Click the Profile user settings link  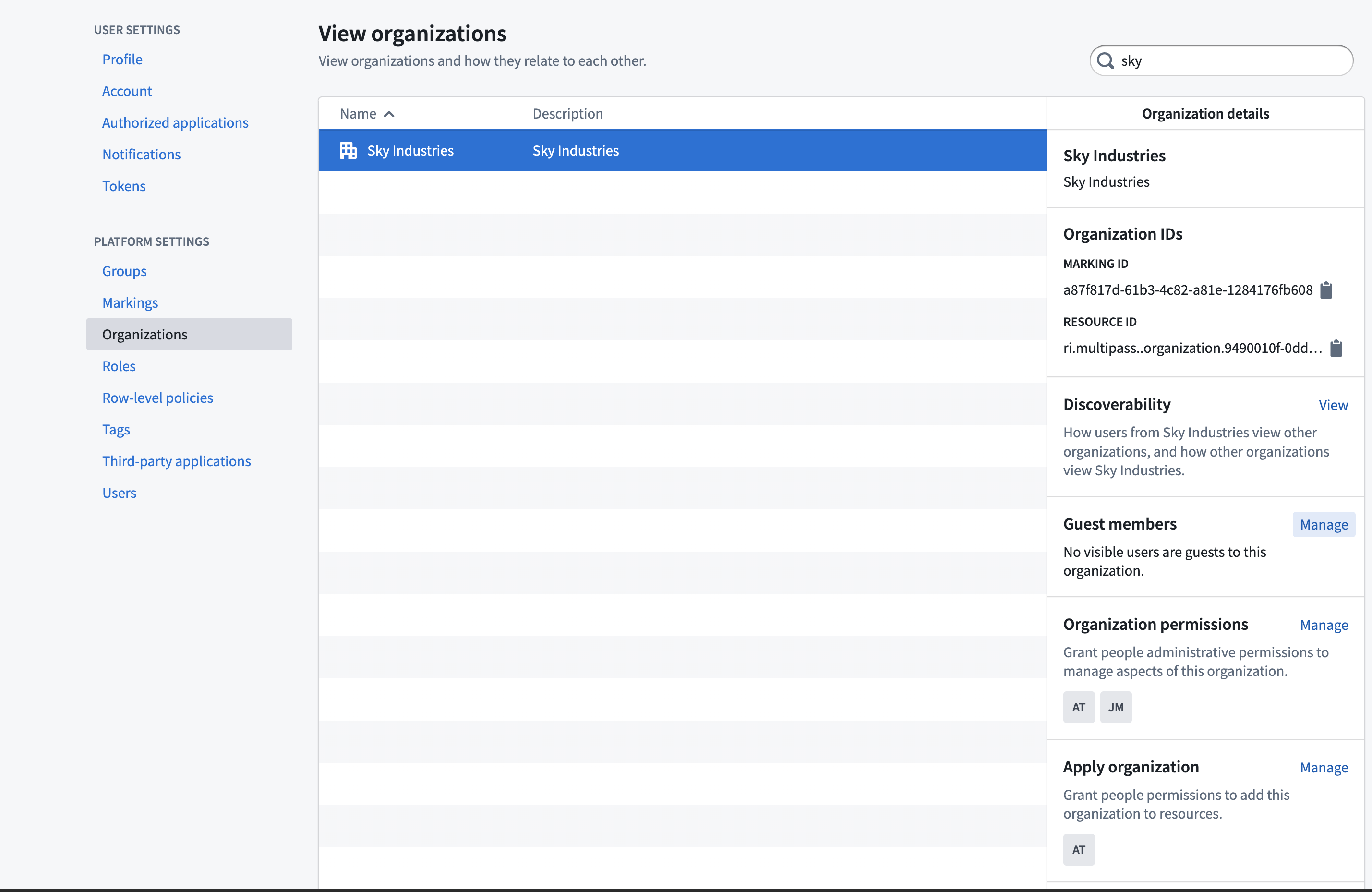tap(122, 58)
